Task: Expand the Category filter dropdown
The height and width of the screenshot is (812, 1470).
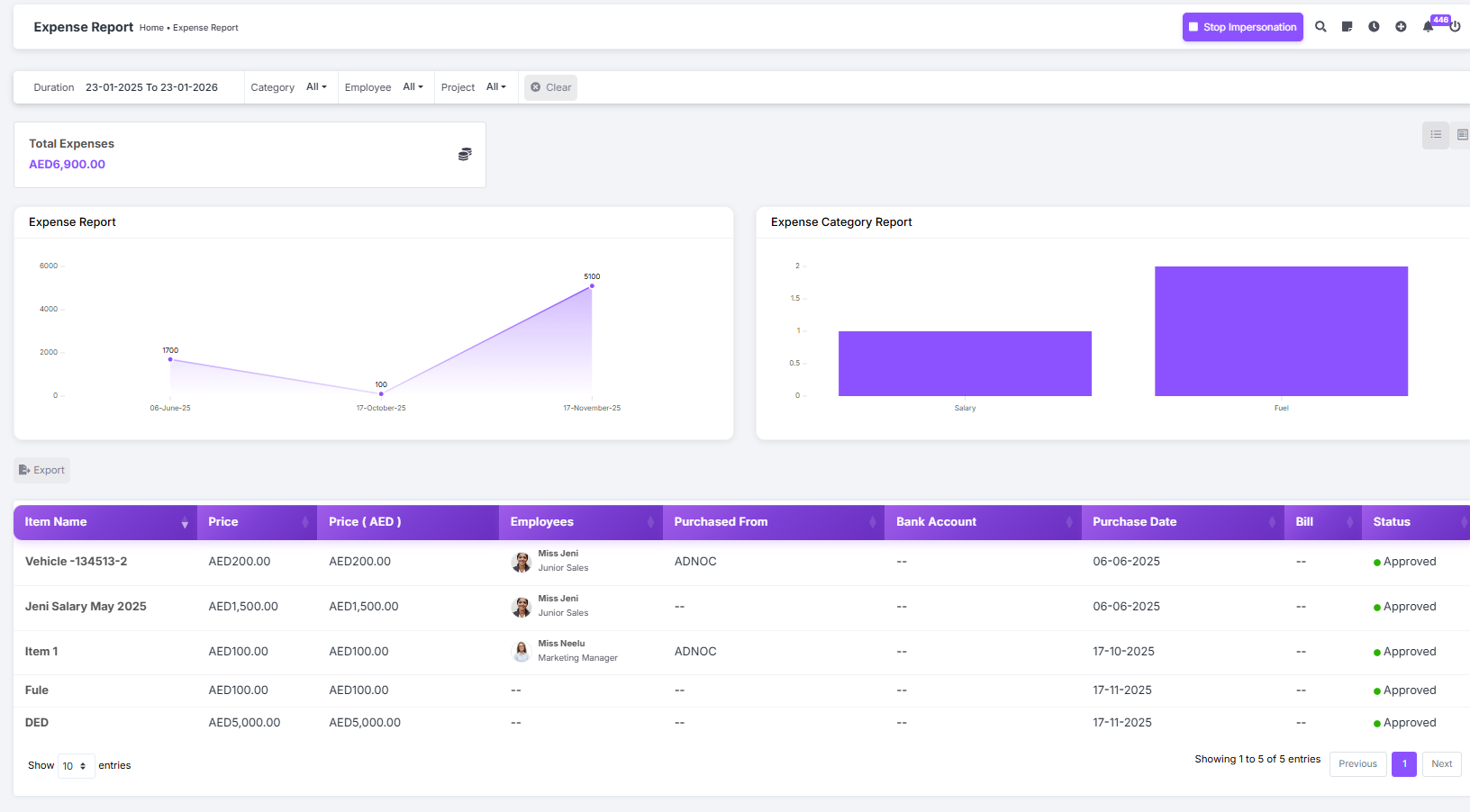Action: (316, 87)
